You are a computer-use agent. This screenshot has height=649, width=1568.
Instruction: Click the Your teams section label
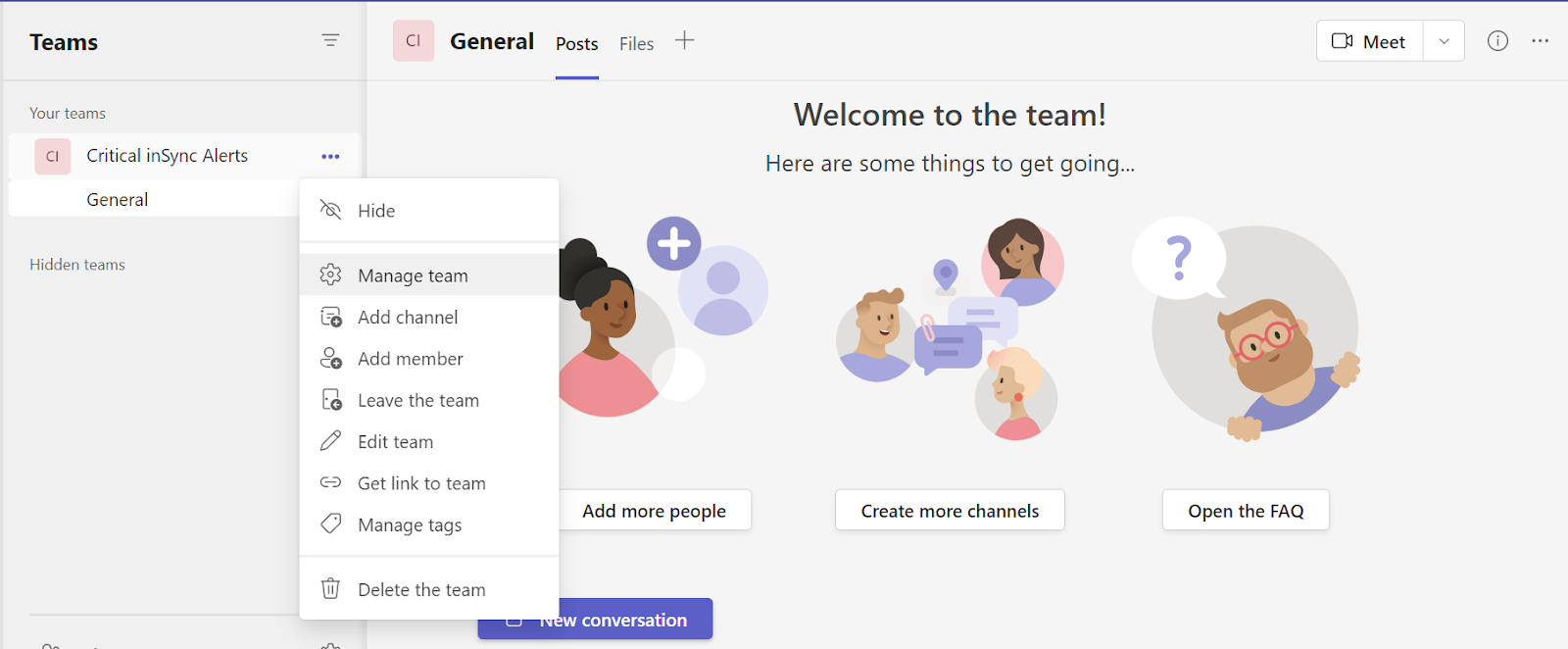click(68, 114)
